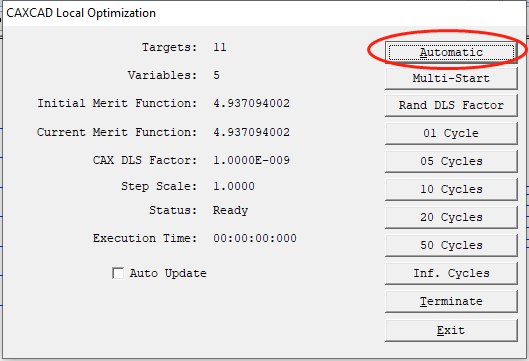Exit the Local Optimization dialog
The height and width of the screenshot is (361, 529).
(x=451, y=330)
